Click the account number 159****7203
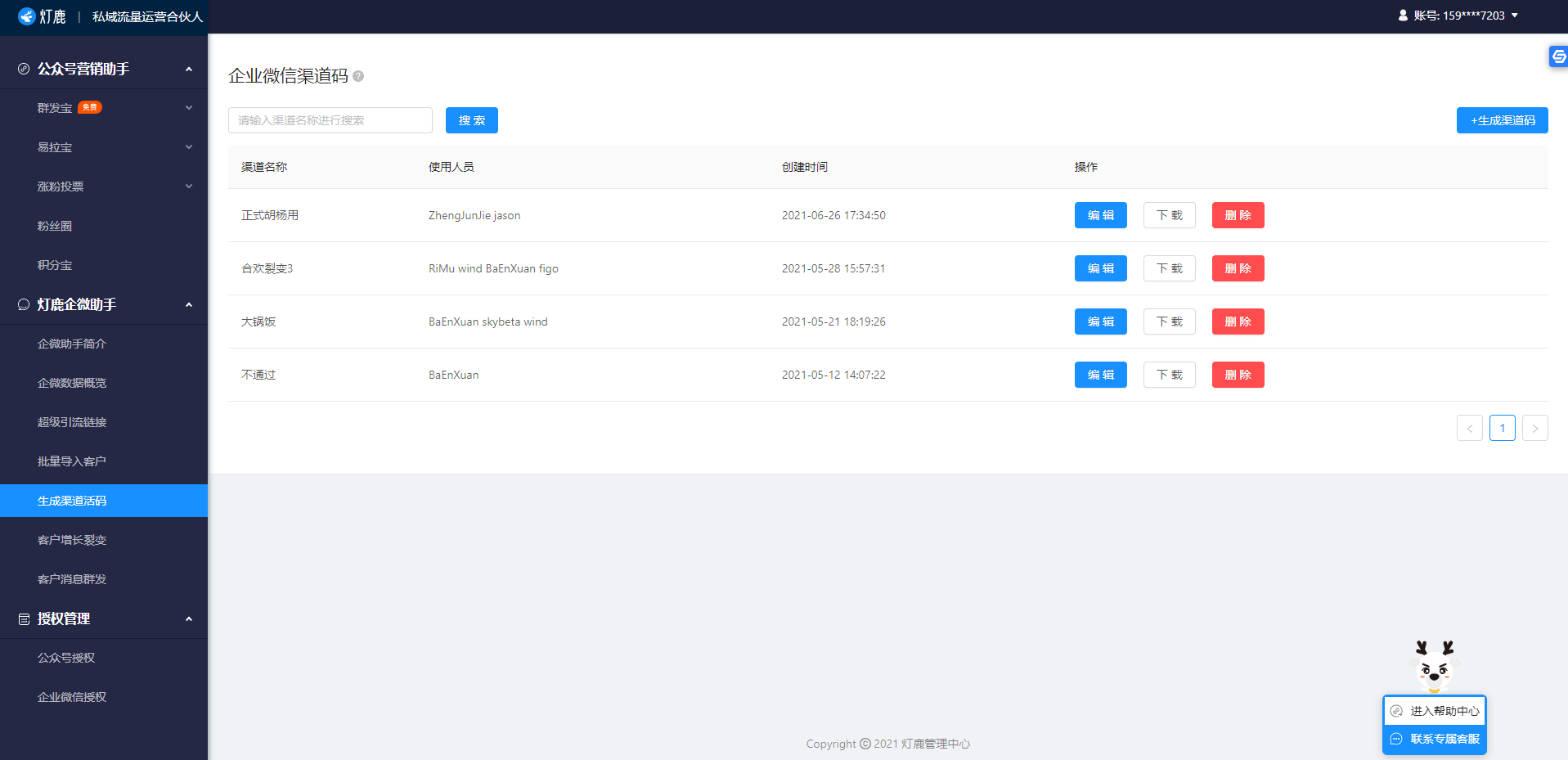The height and width of the screenshot is (760, 1568). coord(1474,16)
